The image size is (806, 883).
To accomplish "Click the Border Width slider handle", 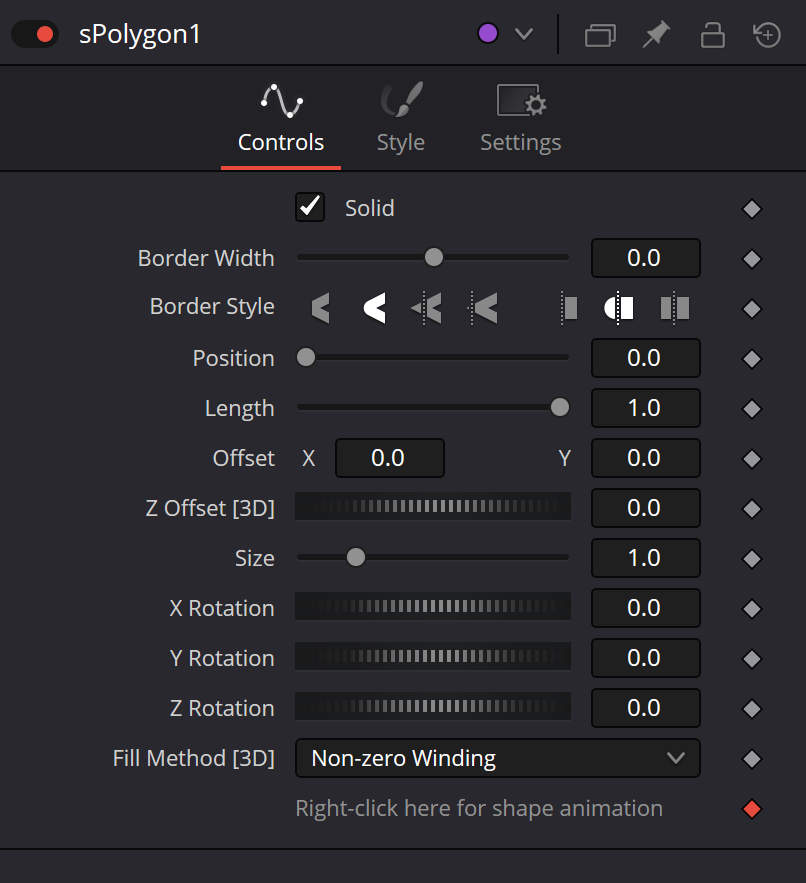I will 434,257.
